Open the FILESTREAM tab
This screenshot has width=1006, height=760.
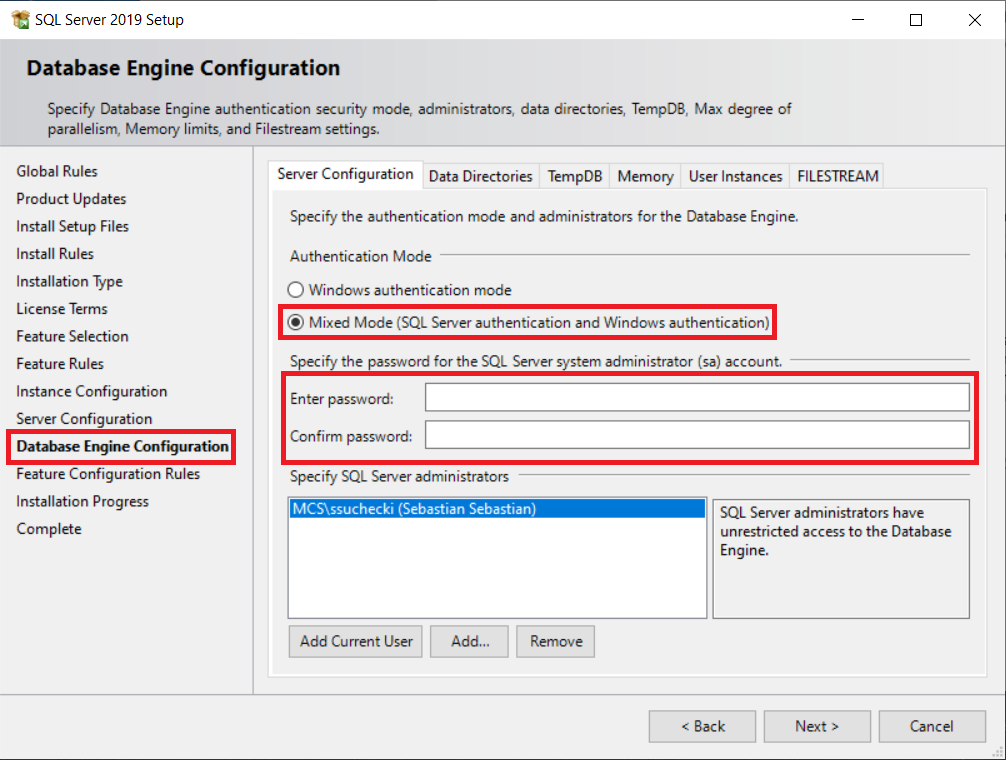click(837, 176)
